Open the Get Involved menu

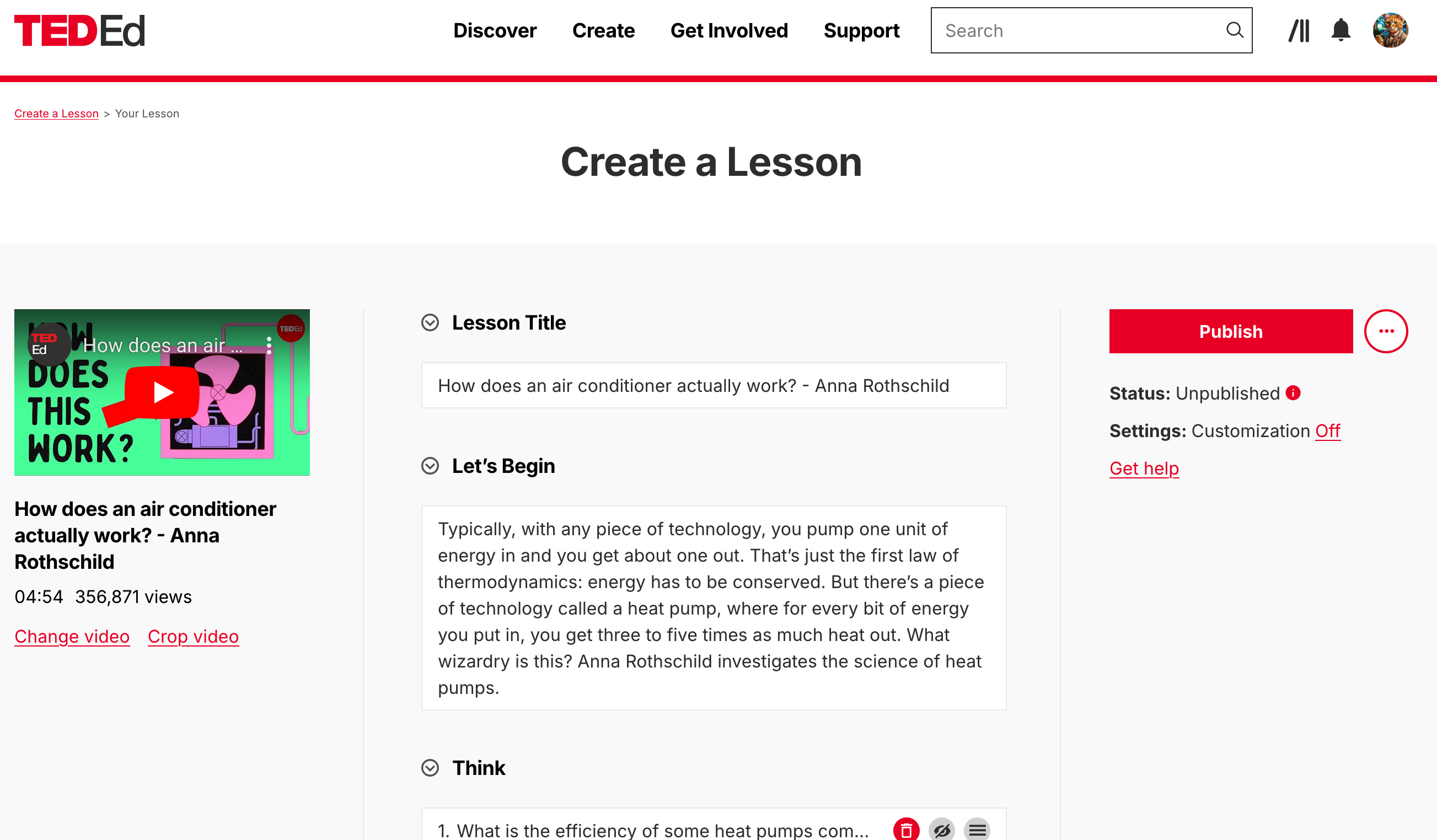(729, 31)
